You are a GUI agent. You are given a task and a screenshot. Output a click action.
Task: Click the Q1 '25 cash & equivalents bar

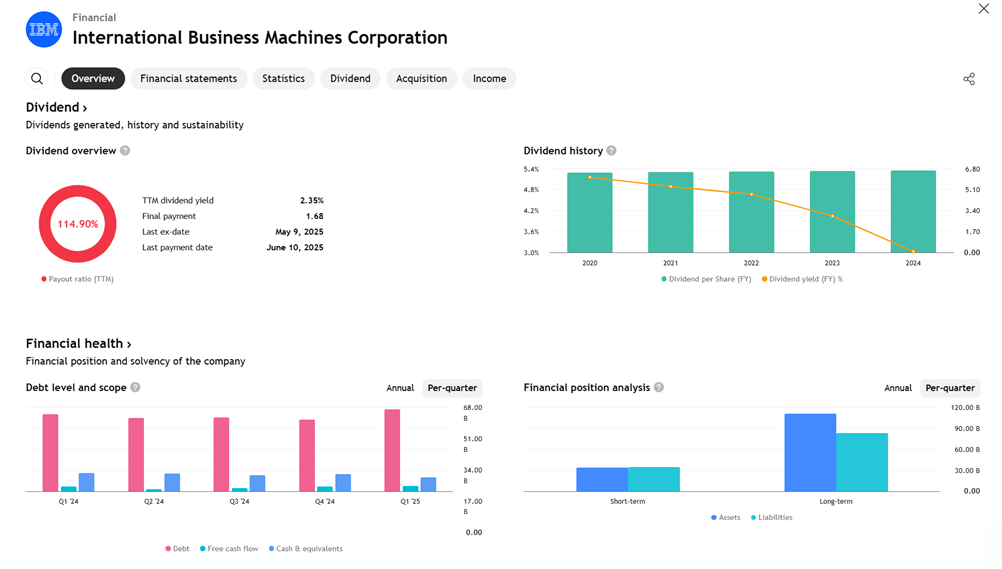[x=428, y=485]
